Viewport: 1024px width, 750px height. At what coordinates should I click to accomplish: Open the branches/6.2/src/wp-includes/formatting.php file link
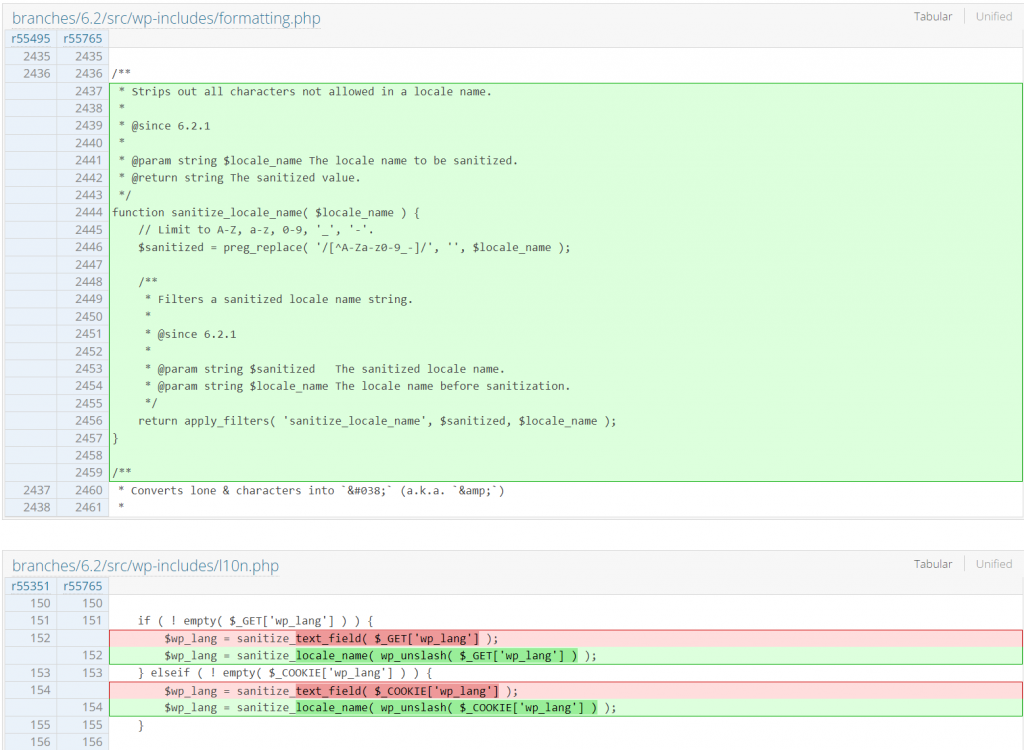click(166, 18)
